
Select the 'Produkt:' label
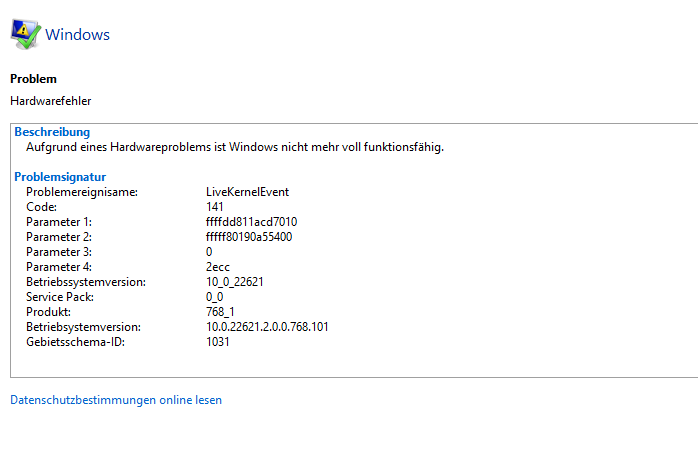48,312
